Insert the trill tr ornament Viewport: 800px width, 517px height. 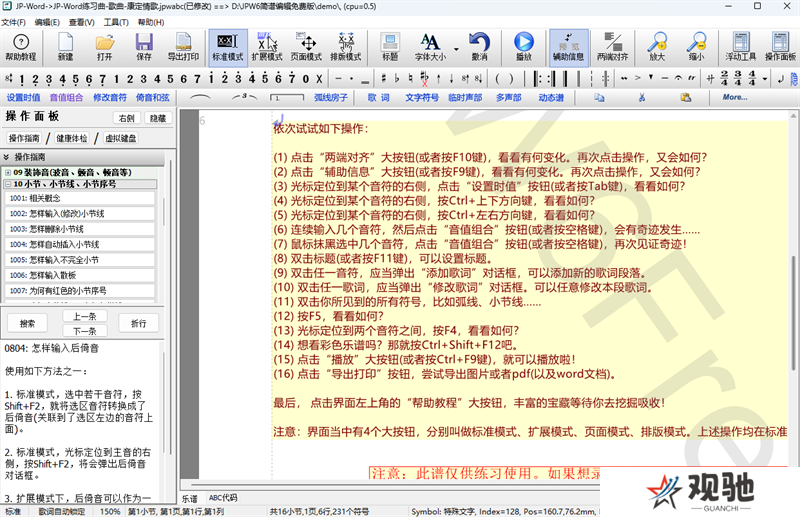[692, 78]
